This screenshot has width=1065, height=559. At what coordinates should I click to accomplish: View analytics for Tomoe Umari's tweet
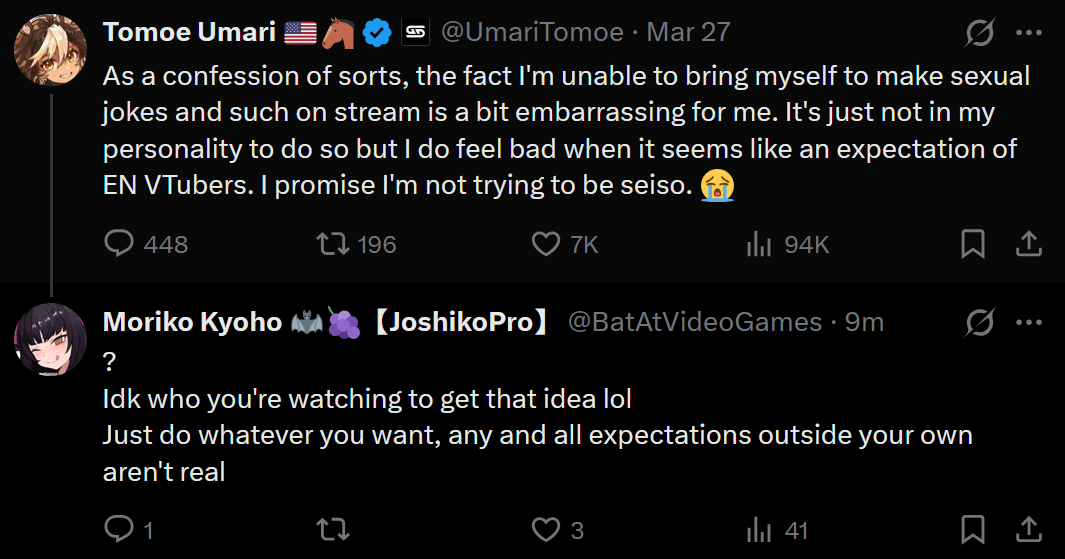[x=760, y=244]
